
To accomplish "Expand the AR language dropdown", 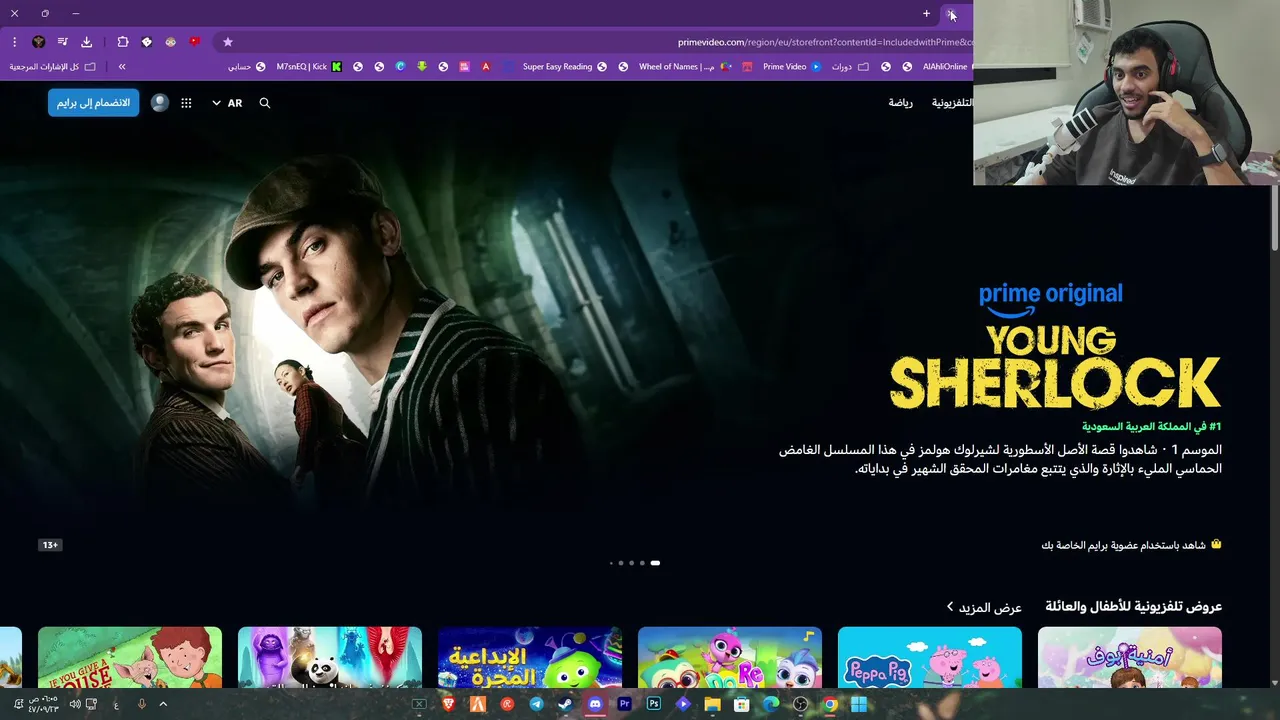I will [x=227, y=103].
